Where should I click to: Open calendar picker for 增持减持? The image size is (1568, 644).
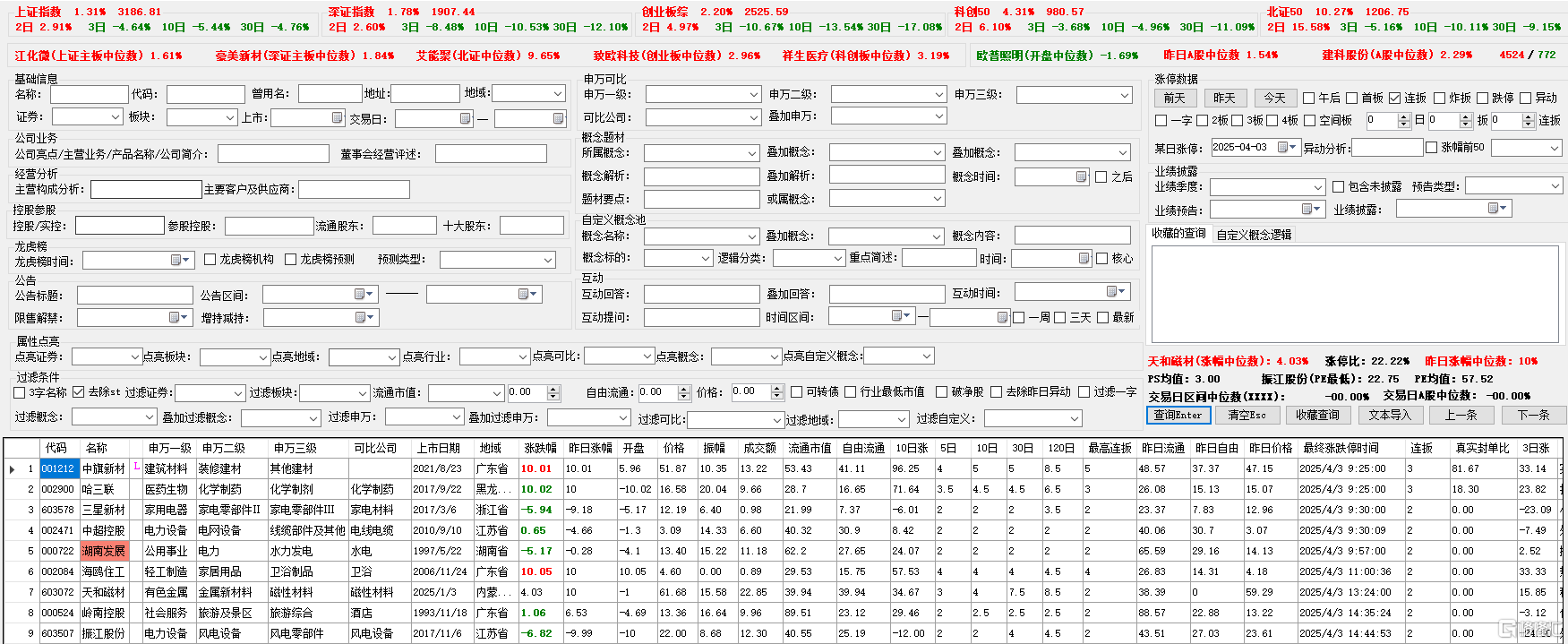click(x=364, y=317)
